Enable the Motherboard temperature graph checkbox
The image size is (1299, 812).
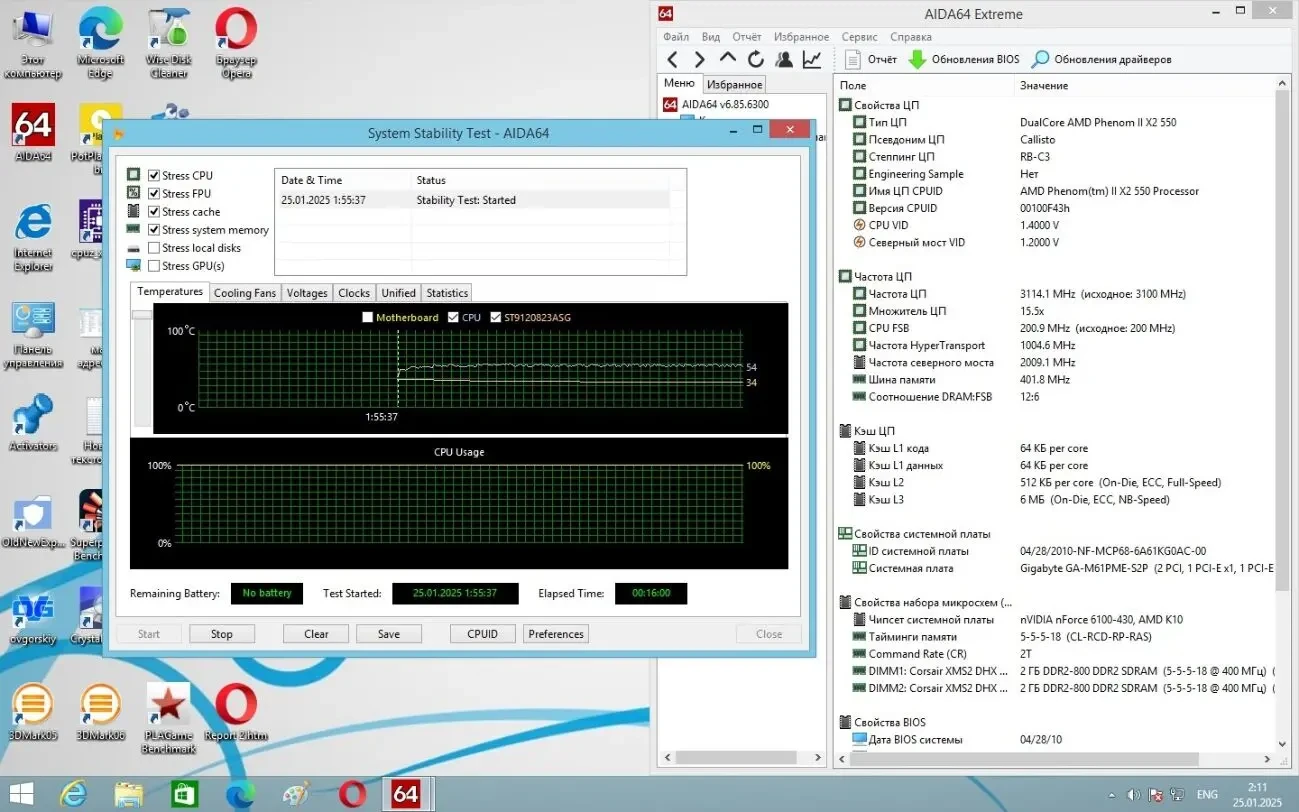tap(368, 316)
